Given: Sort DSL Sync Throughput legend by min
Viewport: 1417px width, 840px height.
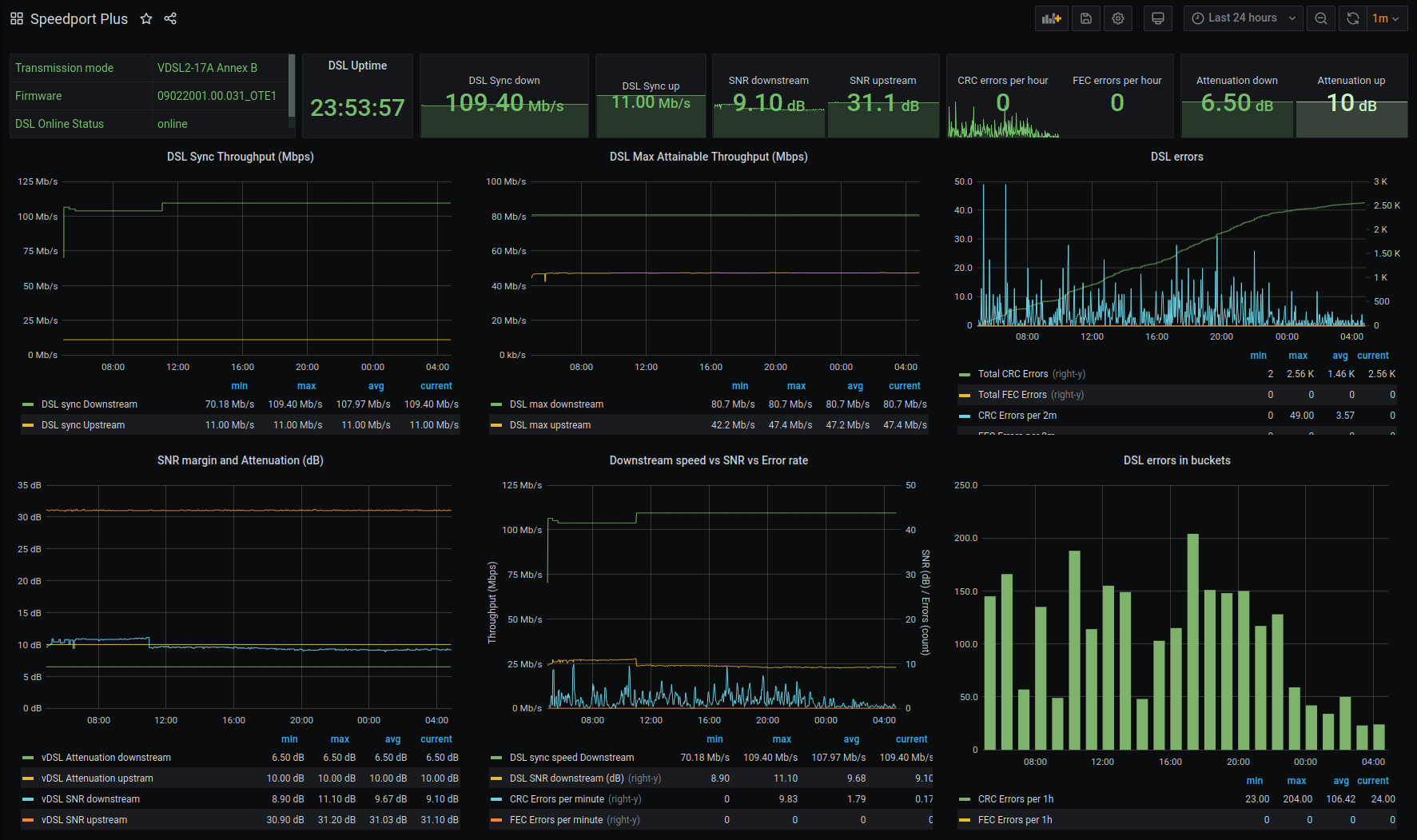Looking at the screenshot, I should coord(240,386).
